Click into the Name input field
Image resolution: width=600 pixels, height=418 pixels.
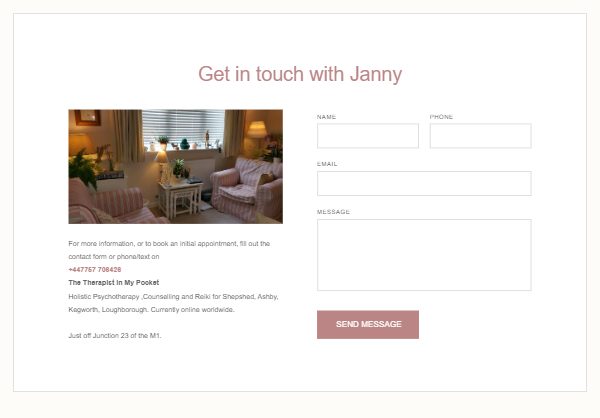tap(368, 136)
